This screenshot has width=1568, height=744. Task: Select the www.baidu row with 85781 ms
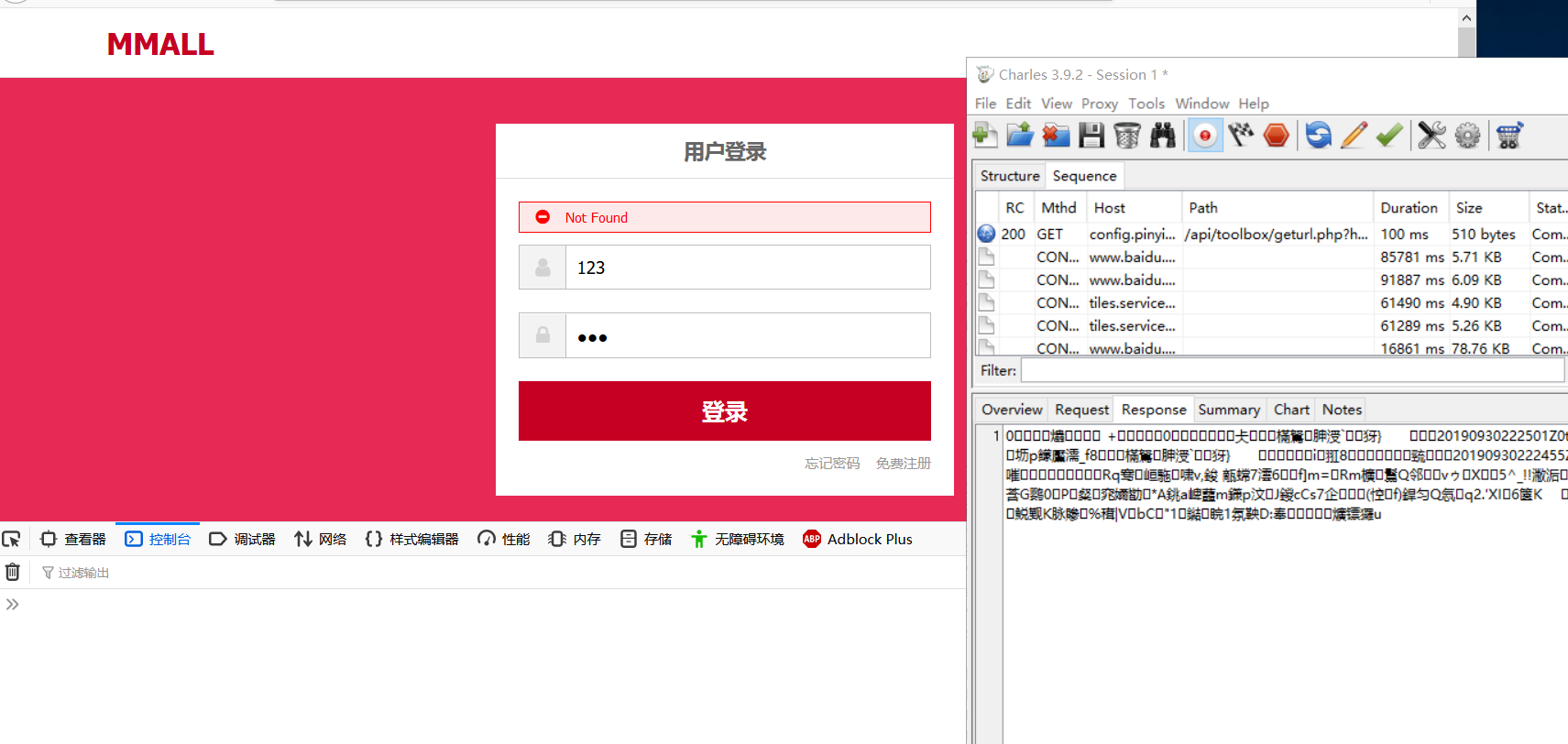tap(1272, 257)
